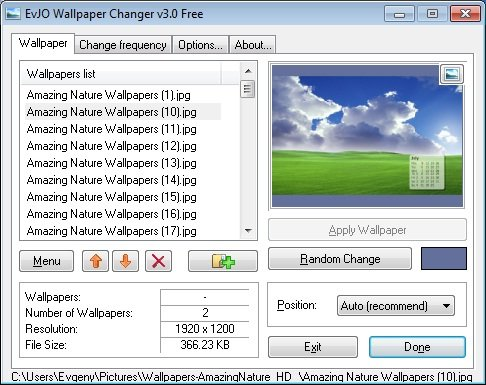Move selected wallpaper down with orange arrow

pos(125,261)
